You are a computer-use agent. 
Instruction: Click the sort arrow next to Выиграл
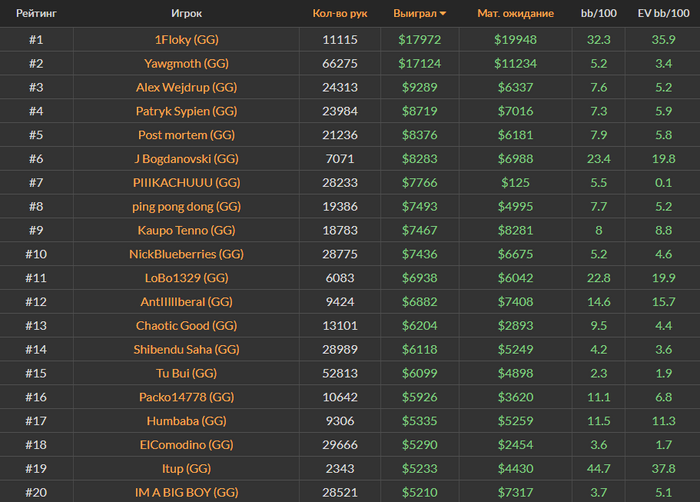pyautogui.click(x=443, y=14)
